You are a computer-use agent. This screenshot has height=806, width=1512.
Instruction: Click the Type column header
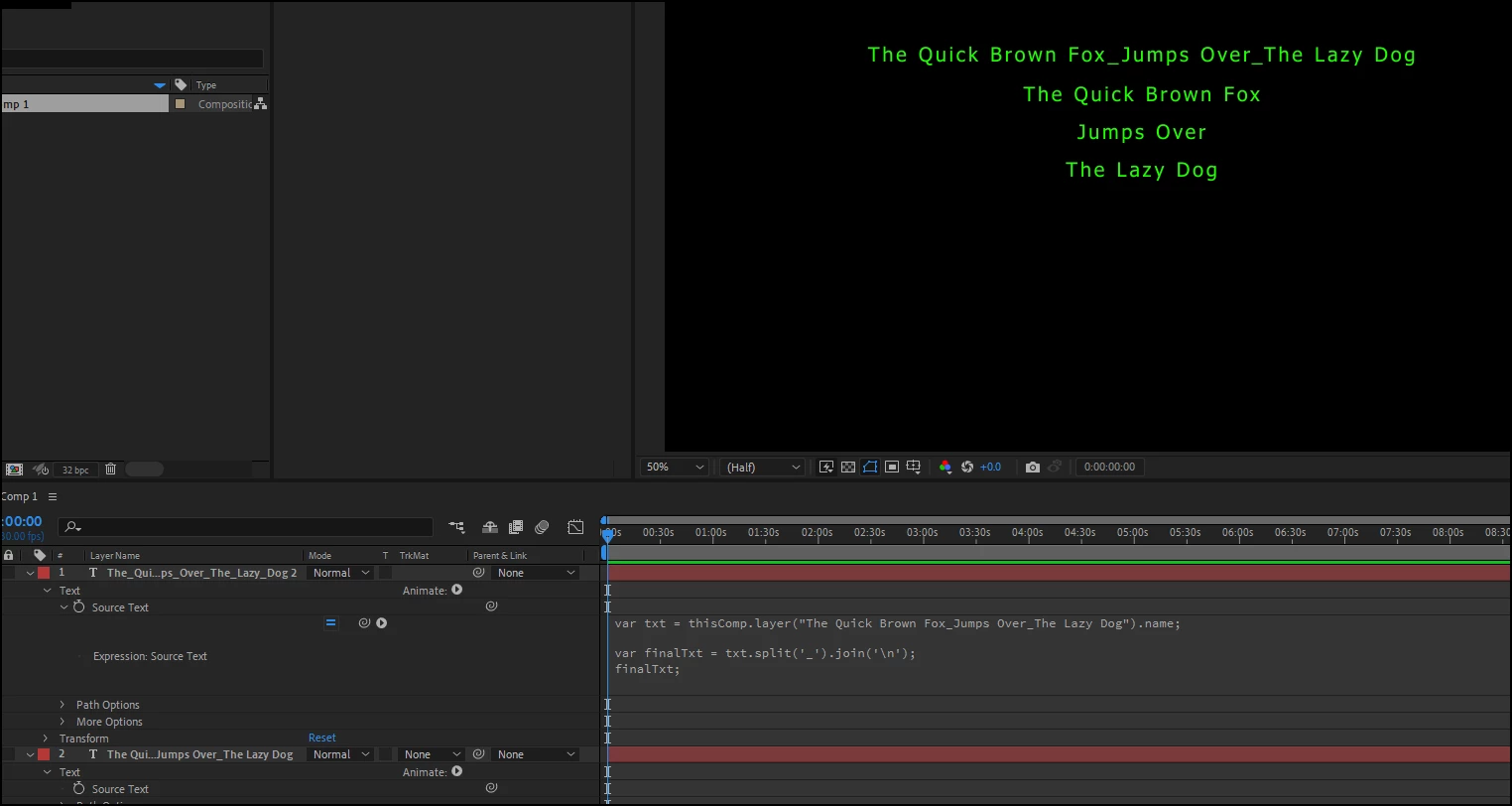click(x=206, y=85)
